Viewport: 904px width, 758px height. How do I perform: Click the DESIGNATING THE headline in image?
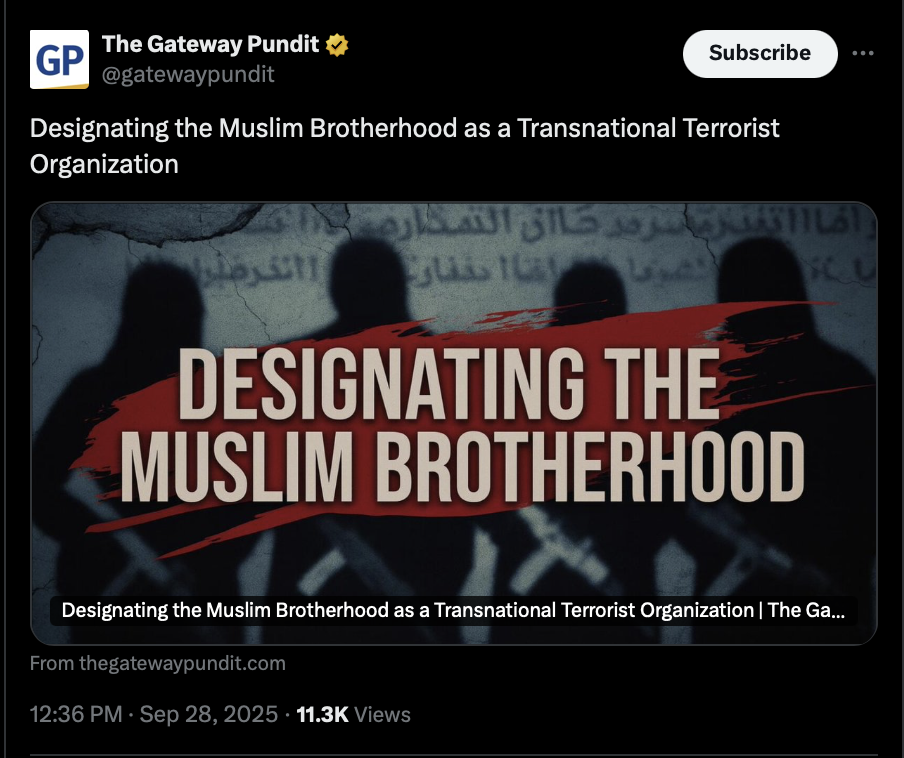pos(449,384)
